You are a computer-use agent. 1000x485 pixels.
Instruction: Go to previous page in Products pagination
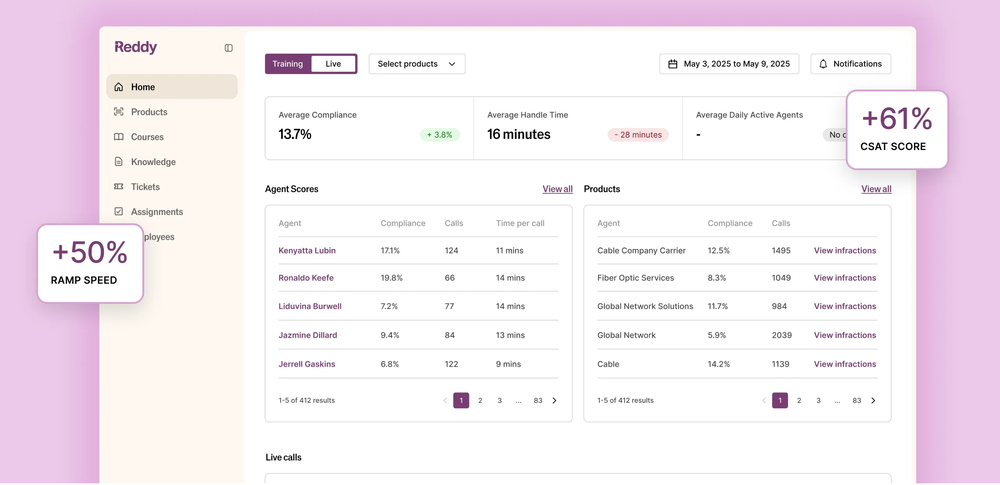(x=764, y=401)
